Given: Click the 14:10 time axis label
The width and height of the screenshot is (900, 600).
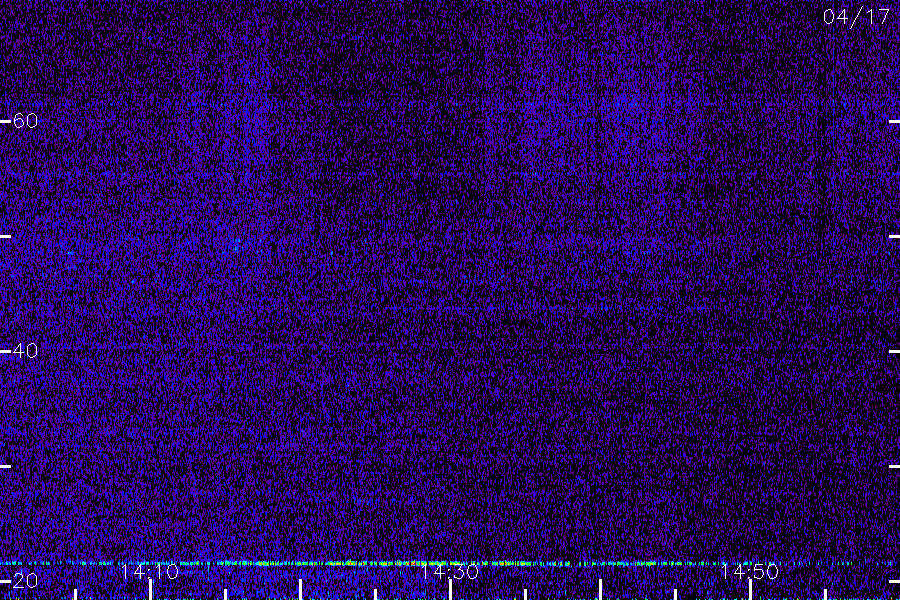Looking at the screenshot, I should click(150, 572).
